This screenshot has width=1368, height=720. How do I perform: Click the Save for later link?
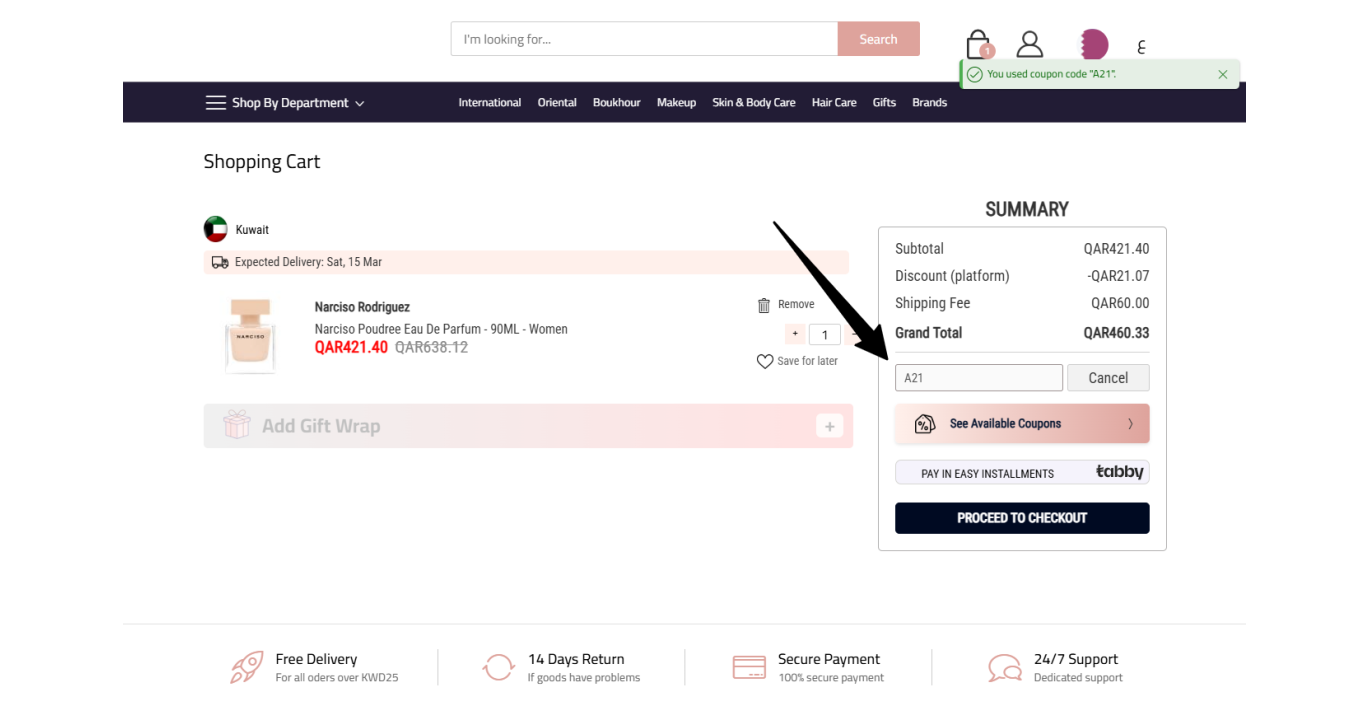[x=808, y=361]
